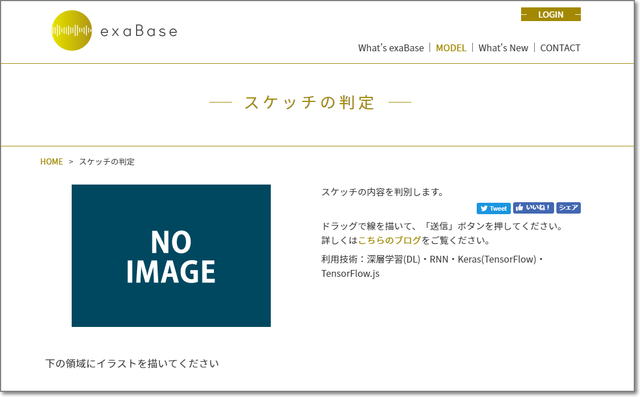Image resolution: width=640 pixels, height=397 pixels.
Task: Click the 下の領域にイラストを描いてください instruction text
Action: click(132, 364)
